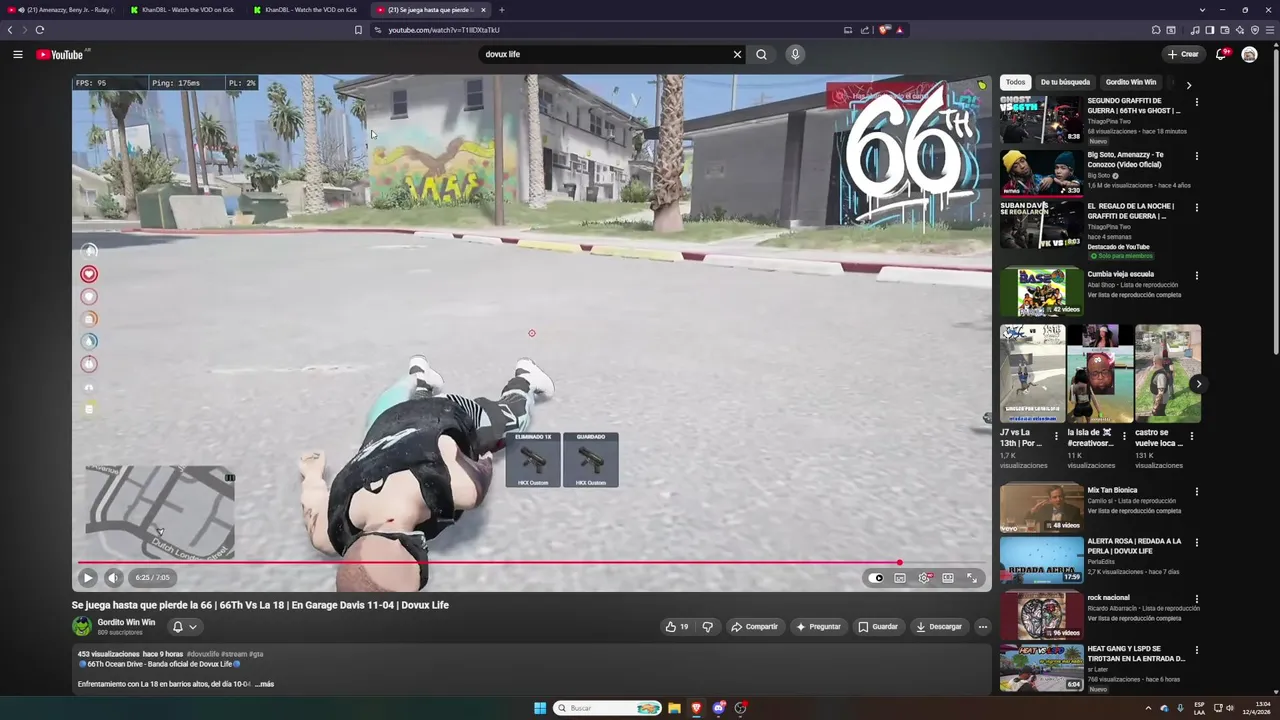Open options for Segundo Graffiti video
This screenshot has width=1280, height=720.
pyautogui.click(x=1196, y=102)
